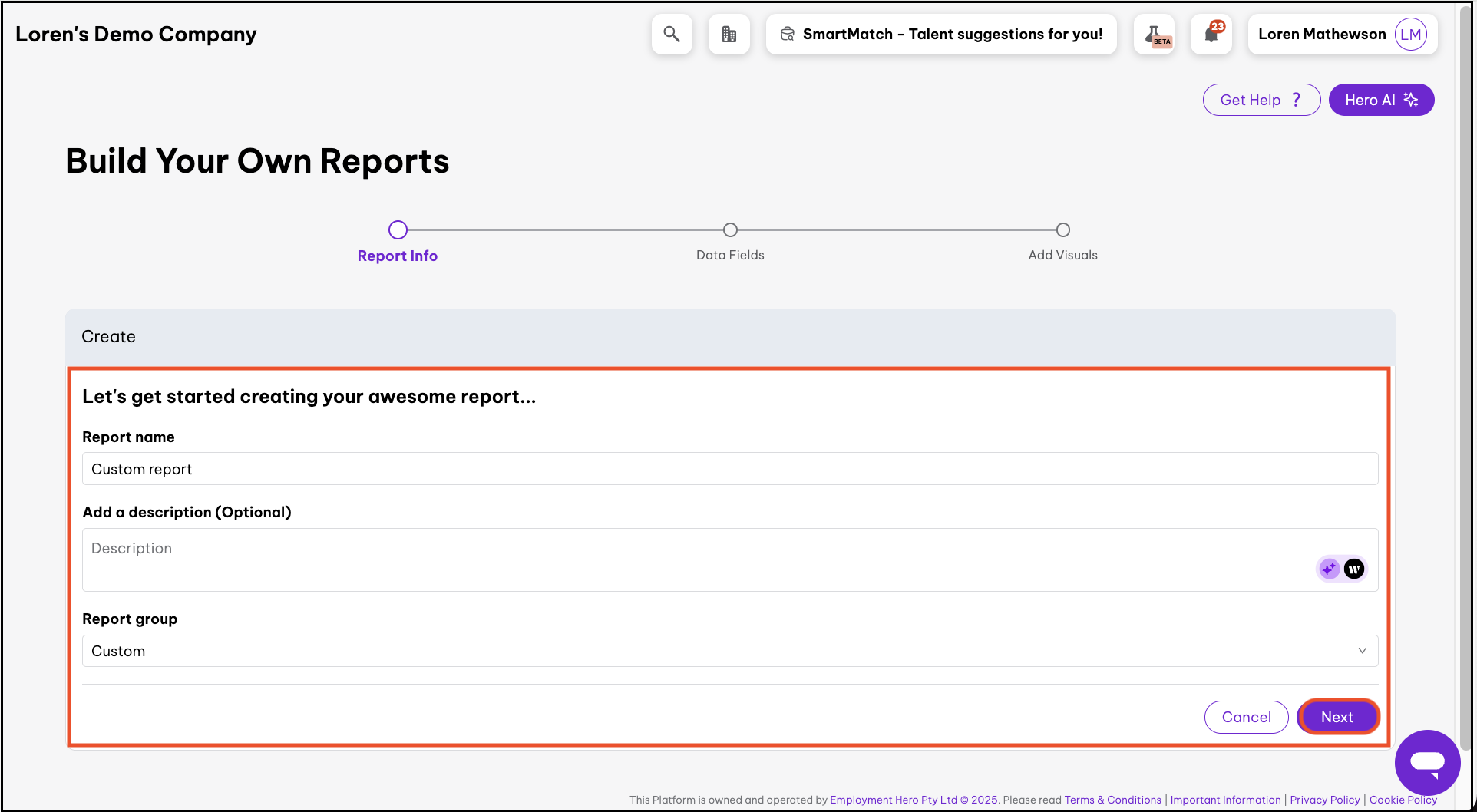Focus the Report name input field

[x=729, y=469]
